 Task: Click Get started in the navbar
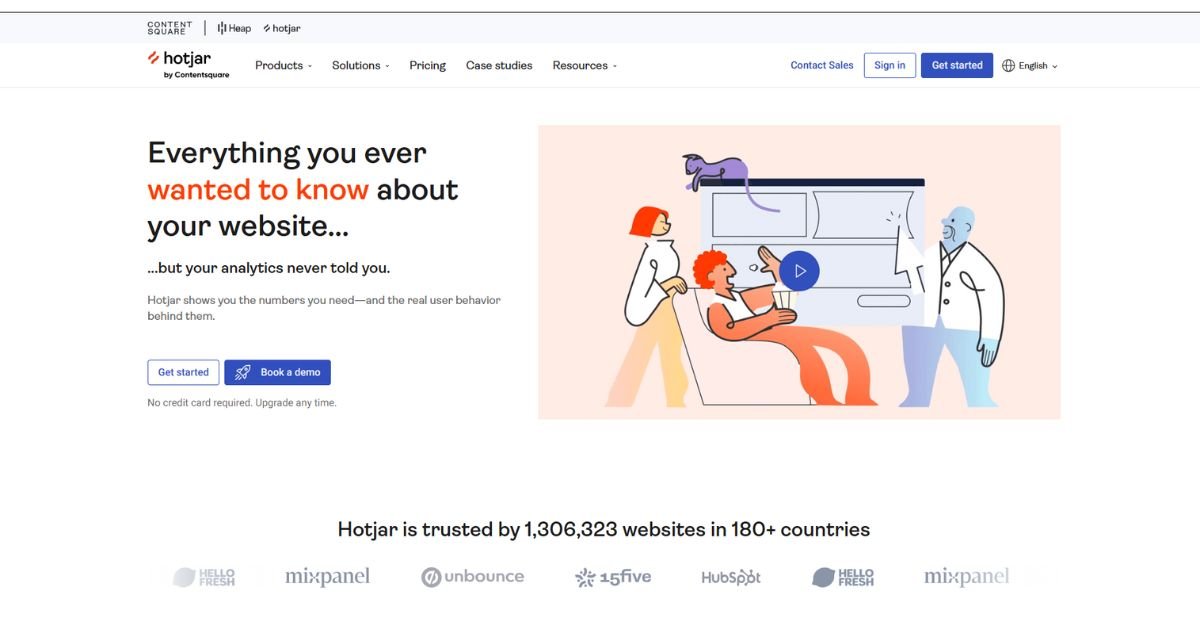(957, 65)
